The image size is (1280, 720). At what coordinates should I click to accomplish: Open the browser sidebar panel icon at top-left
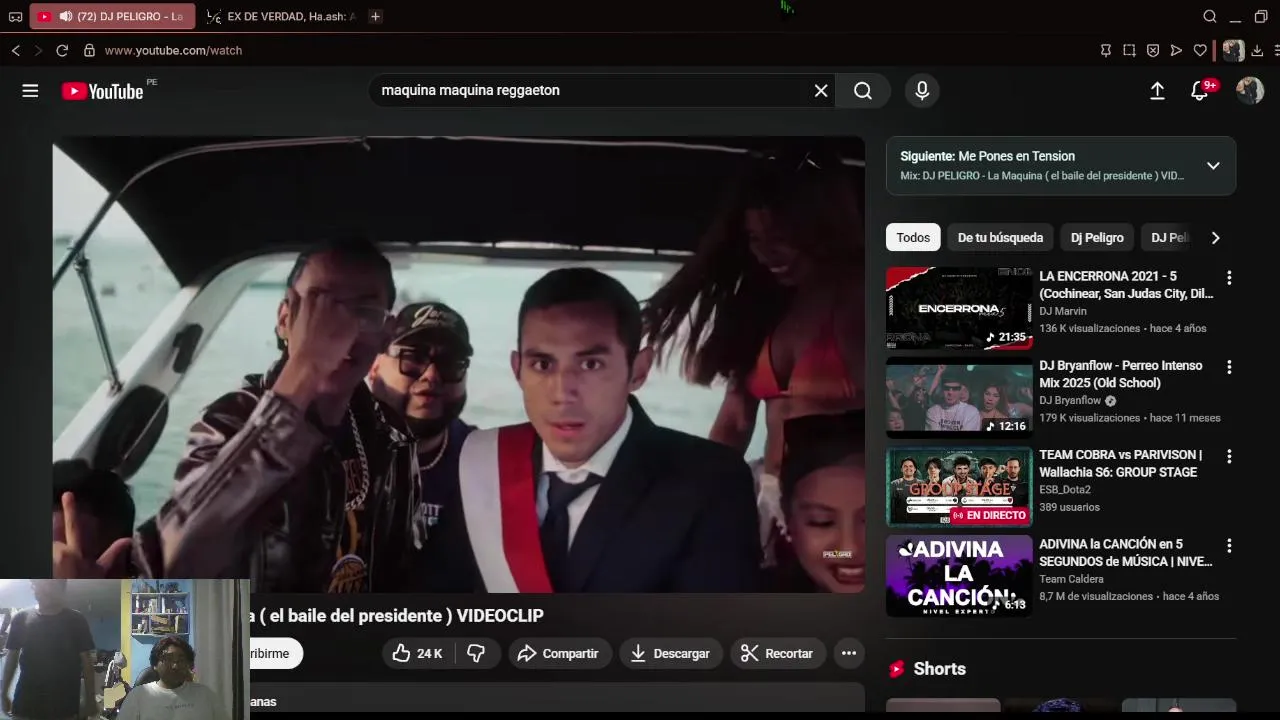tap(15, 16)
